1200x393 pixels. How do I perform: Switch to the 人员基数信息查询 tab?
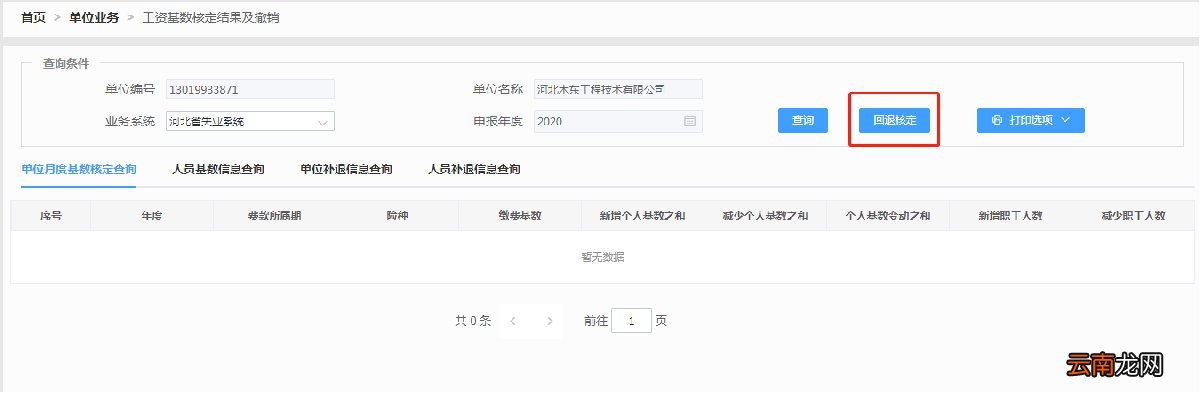(218, 169)
